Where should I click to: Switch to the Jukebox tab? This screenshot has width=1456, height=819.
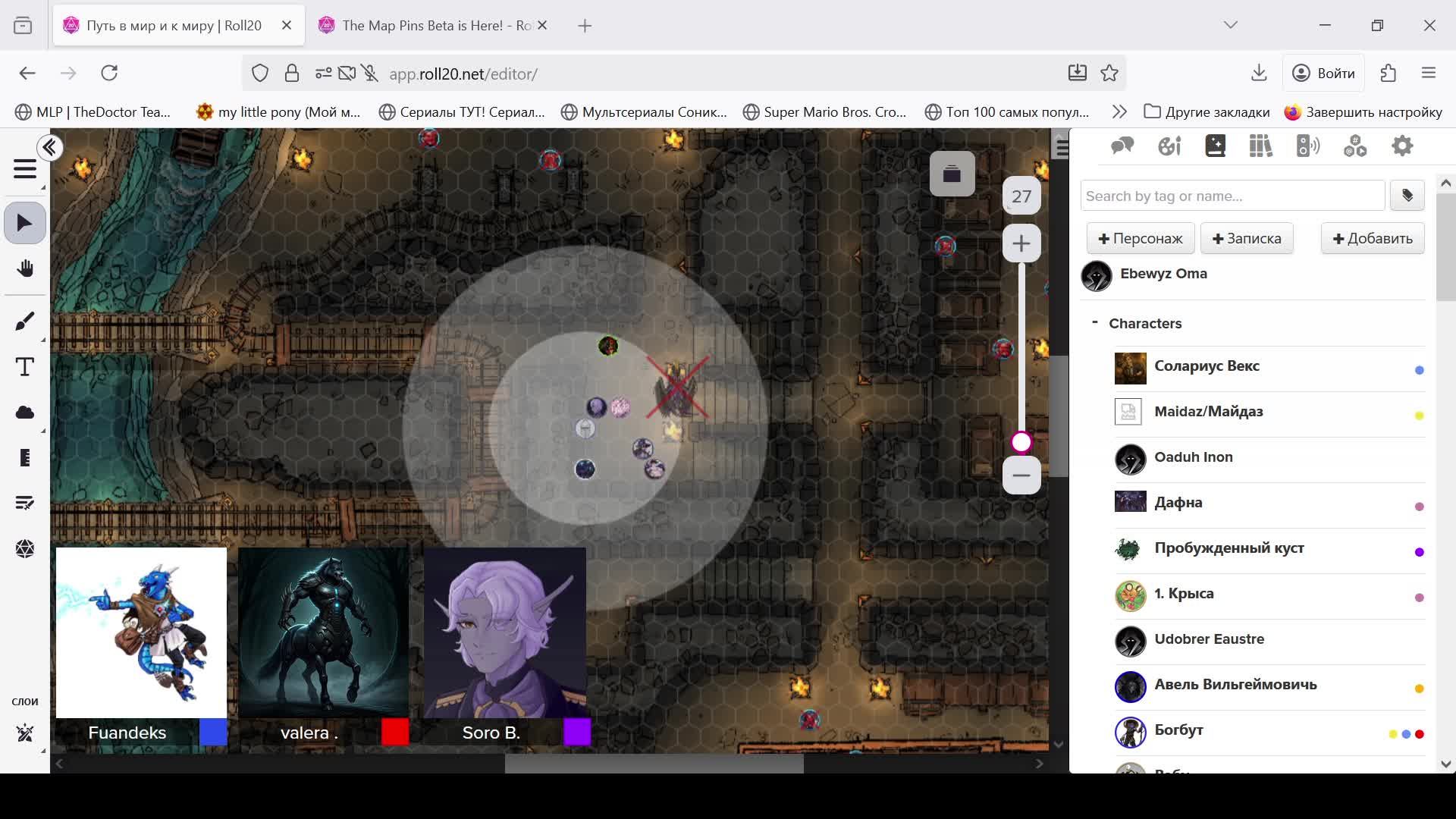pos(1308,146)
